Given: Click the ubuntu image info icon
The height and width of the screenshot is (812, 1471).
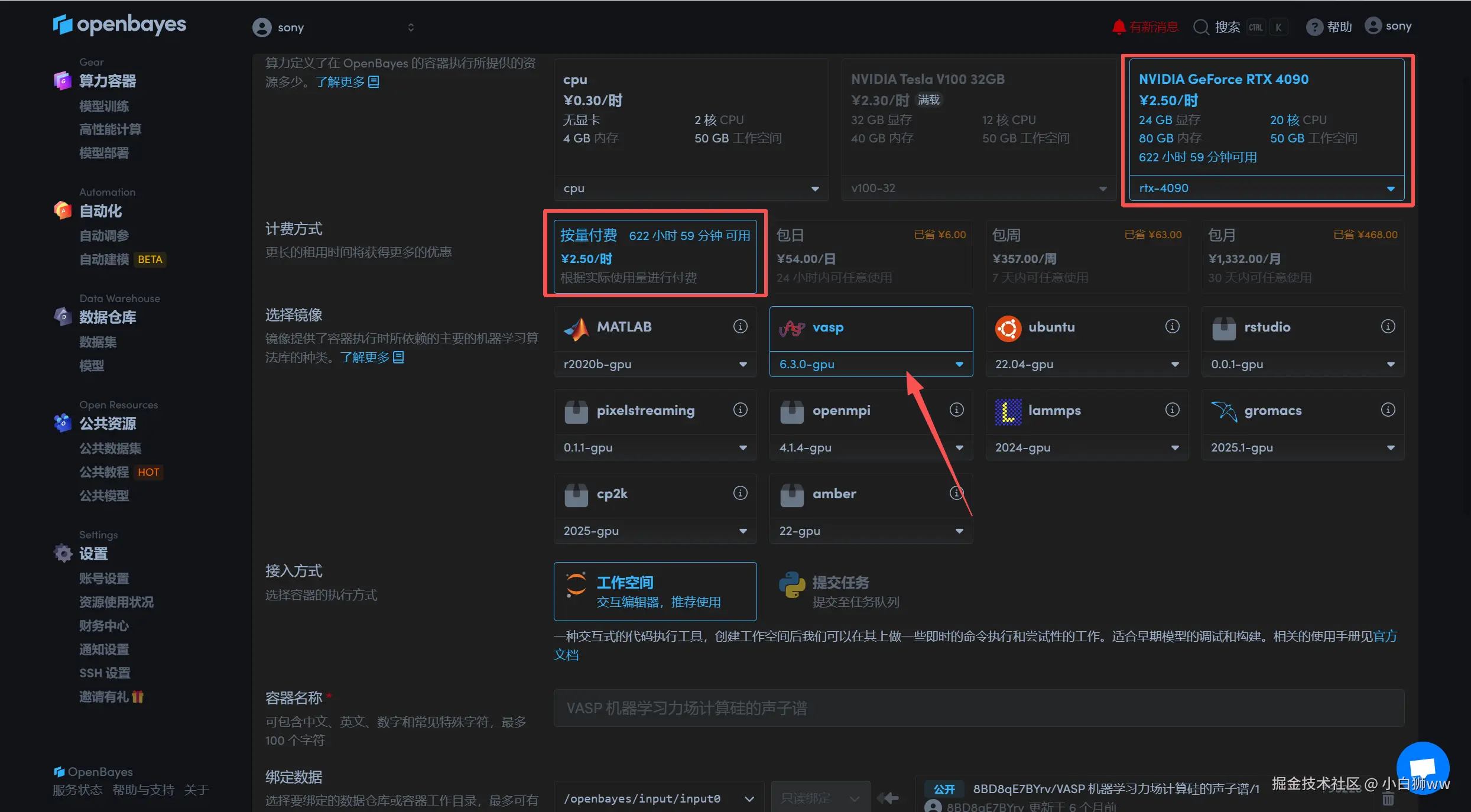Looking at the screenshot, I should point(1172,326).
